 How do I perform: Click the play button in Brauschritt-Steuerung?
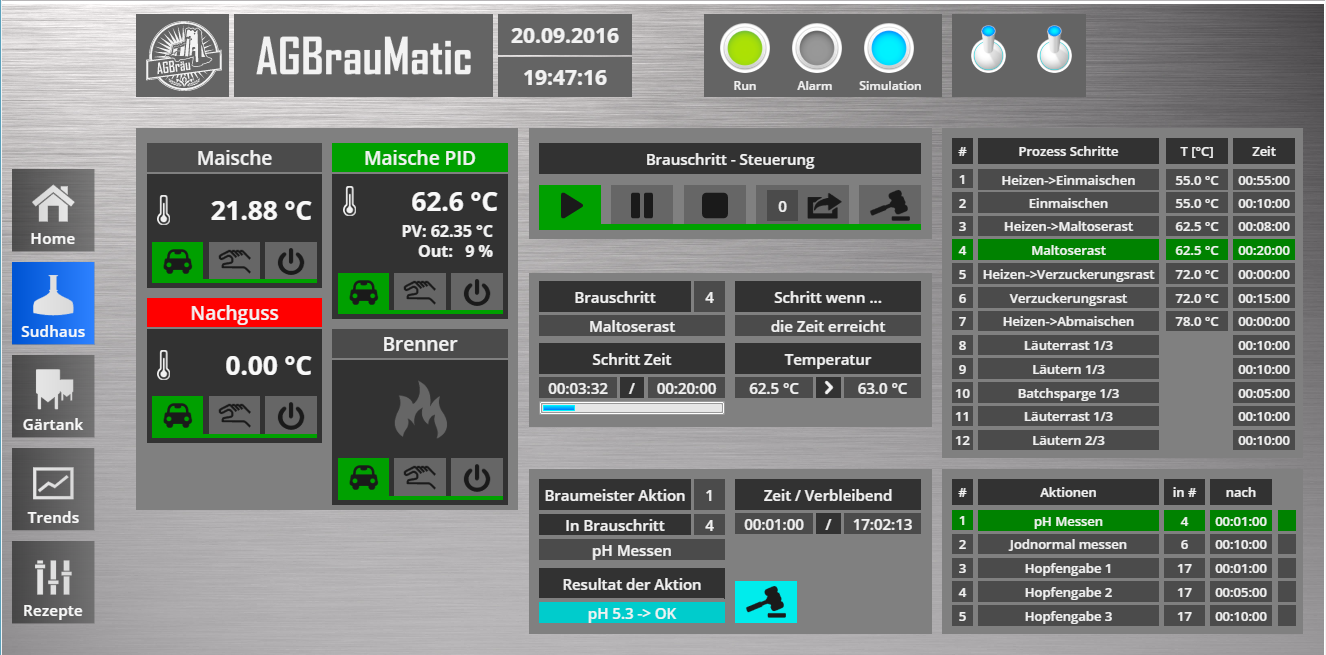pos(570,205)
